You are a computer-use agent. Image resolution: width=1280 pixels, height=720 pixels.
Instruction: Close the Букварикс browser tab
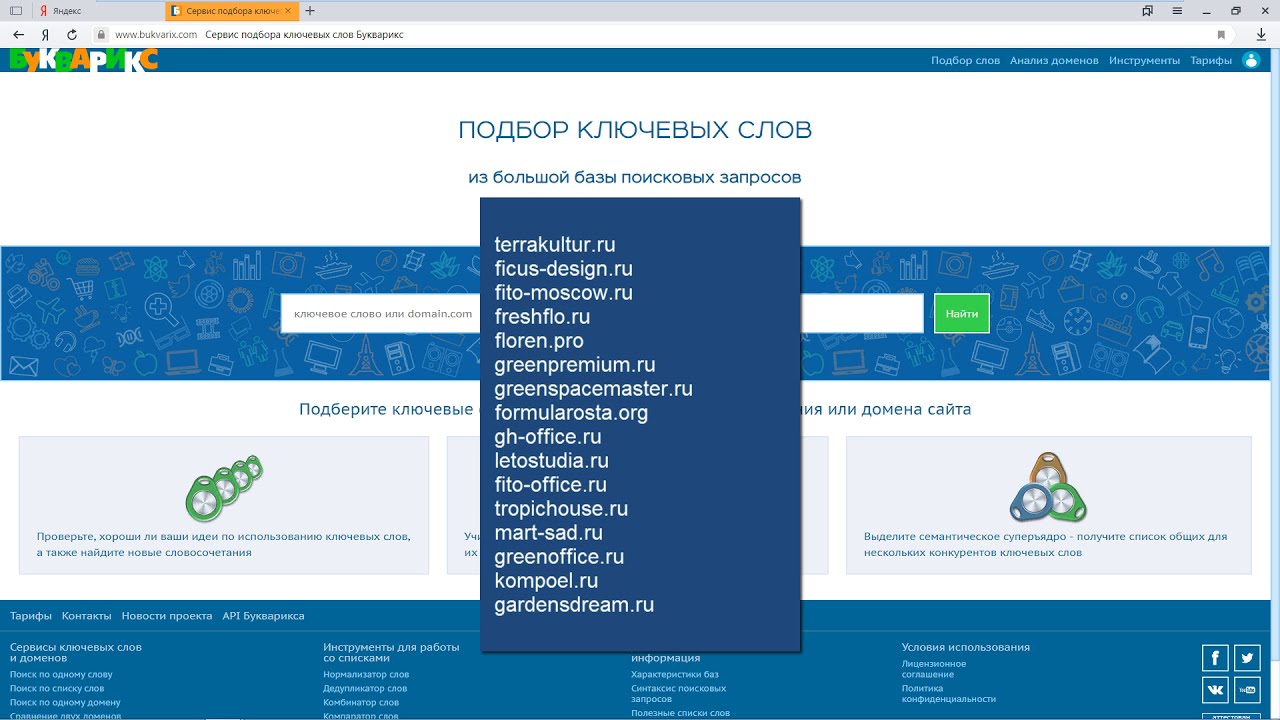click(290, 11)
